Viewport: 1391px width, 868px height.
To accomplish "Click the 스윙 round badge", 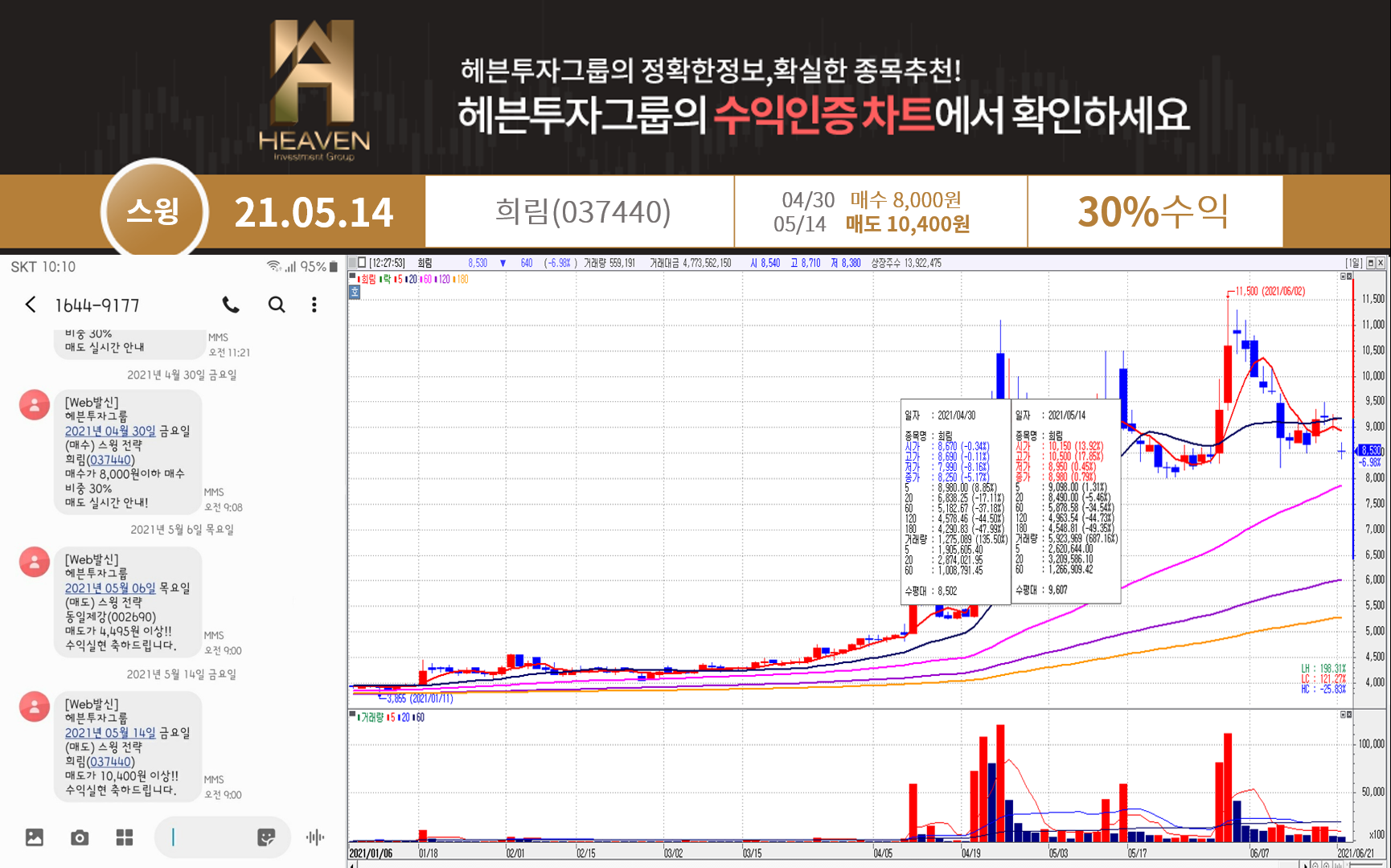I will coord(154,211).
